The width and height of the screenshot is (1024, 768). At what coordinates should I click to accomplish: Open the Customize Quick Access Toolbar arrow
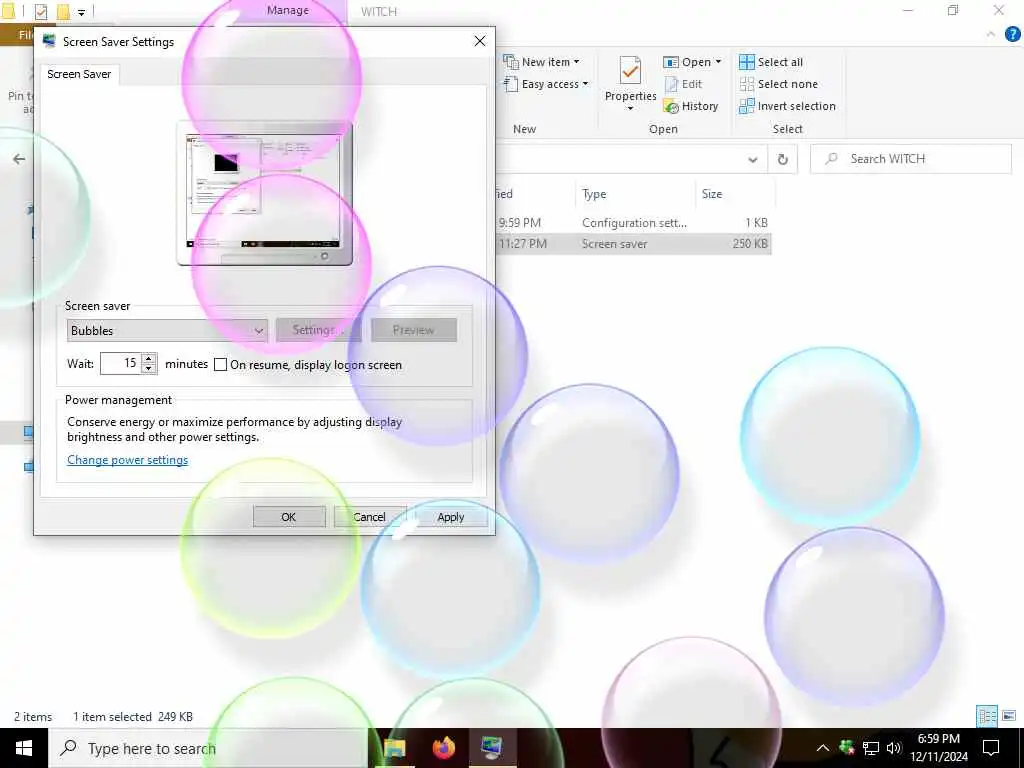pos(82,12)
